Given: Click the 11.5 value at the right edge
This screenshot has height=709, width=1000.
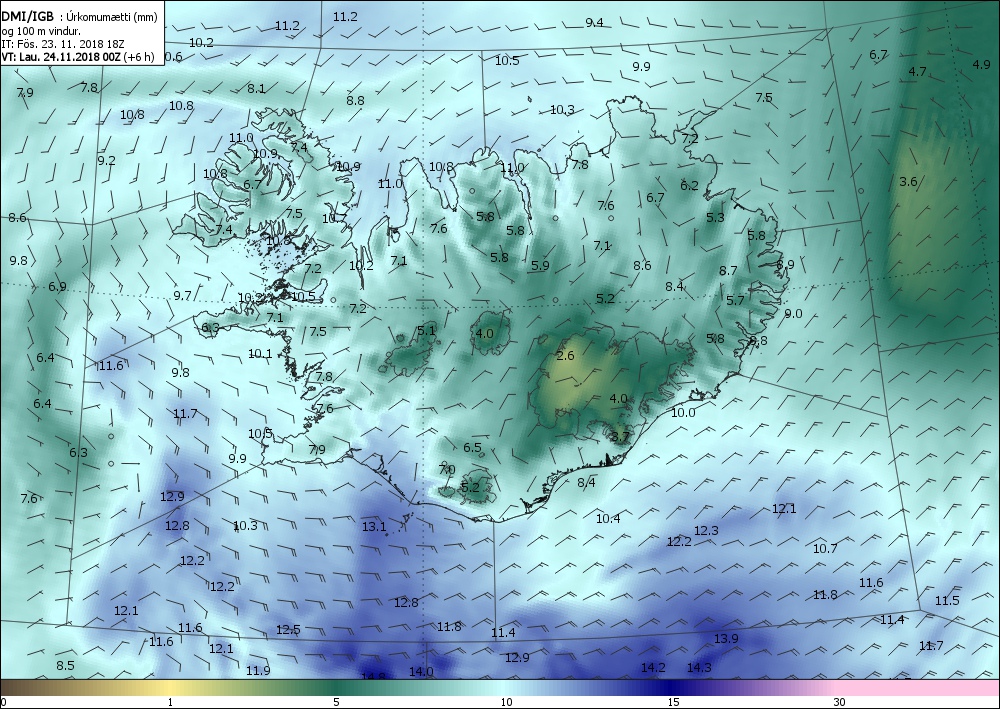Looking at the screenshot, I should coord(947,601).
